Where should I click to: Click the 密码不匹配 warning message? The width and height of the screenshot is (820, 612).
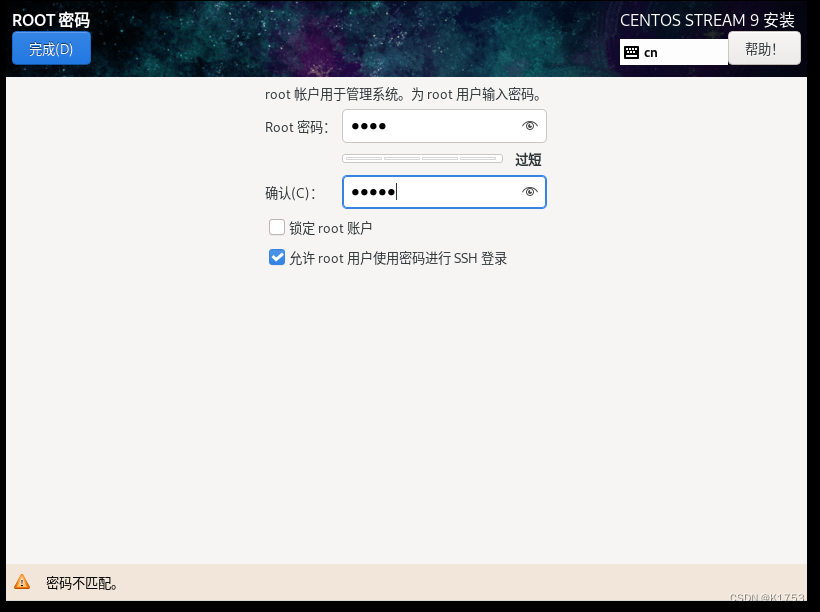pos(82,583)
